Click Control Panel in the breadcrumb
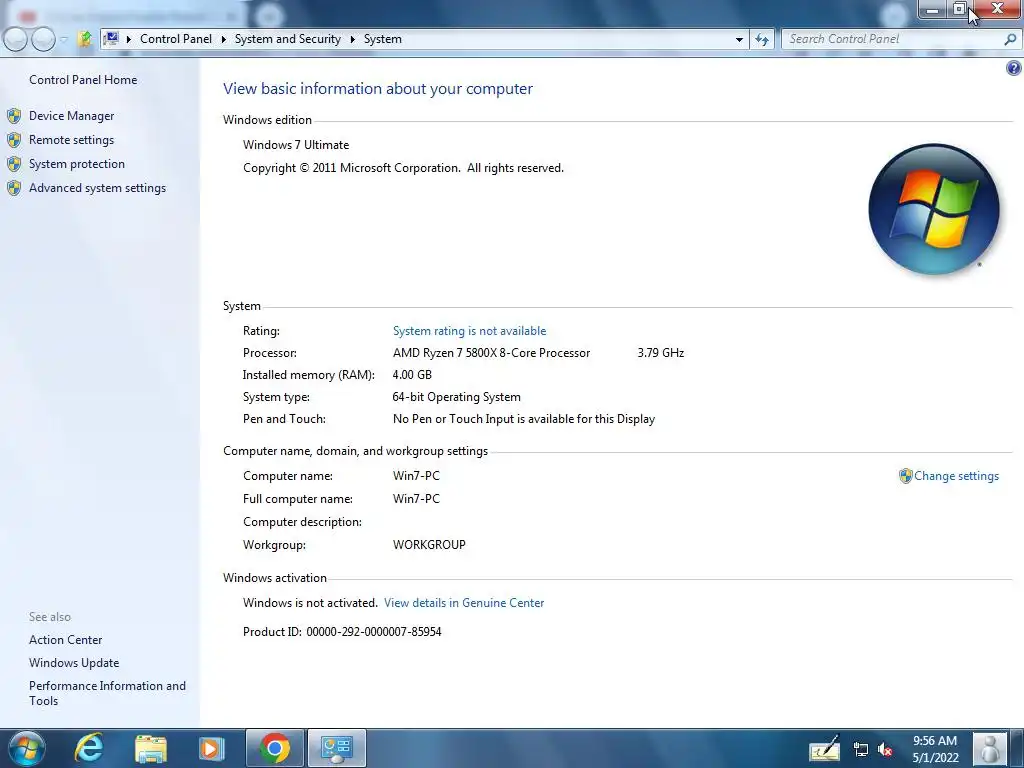 tap(176, 39)
